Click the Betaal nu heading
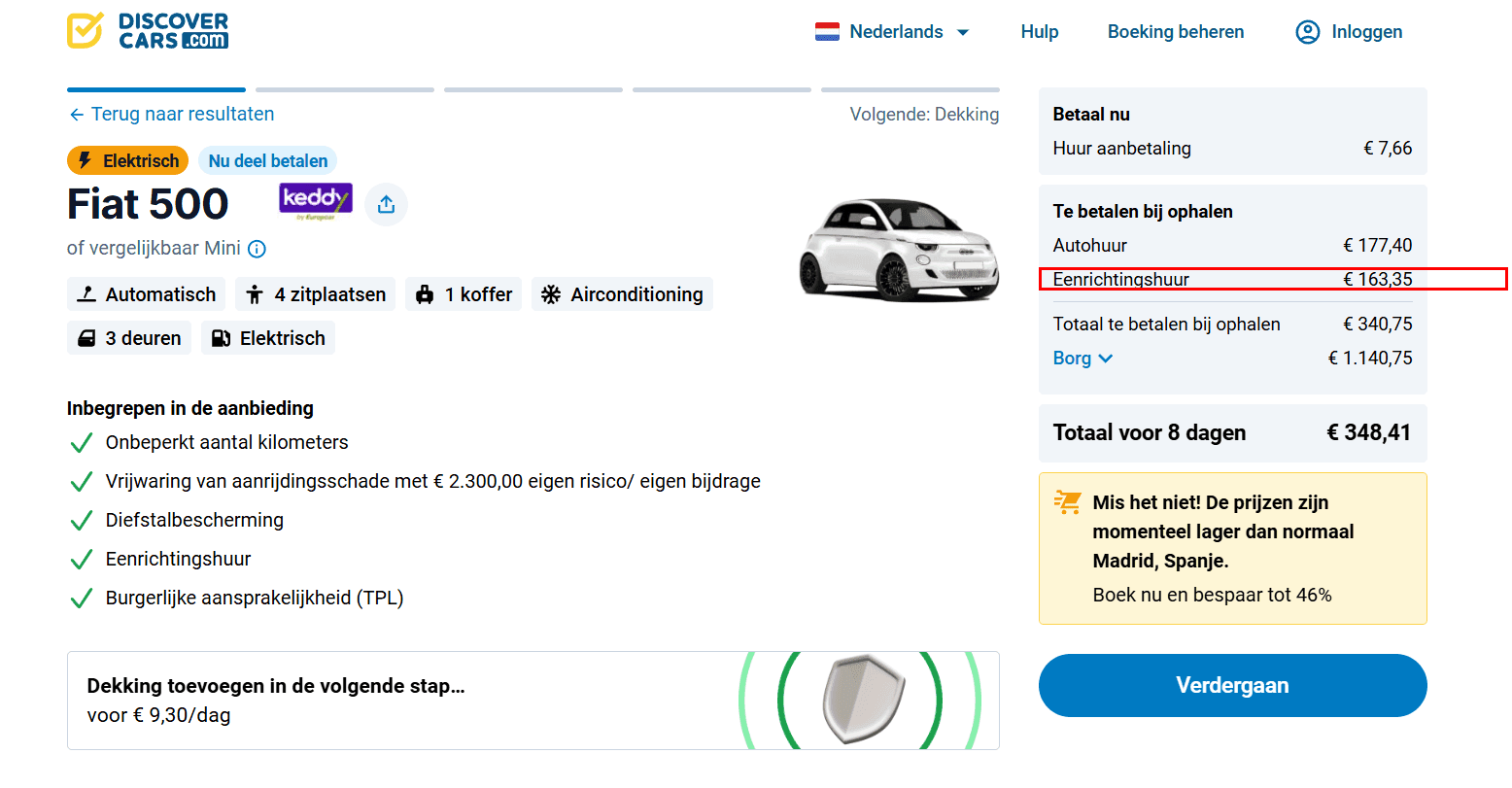 (x=1091, y=114)
